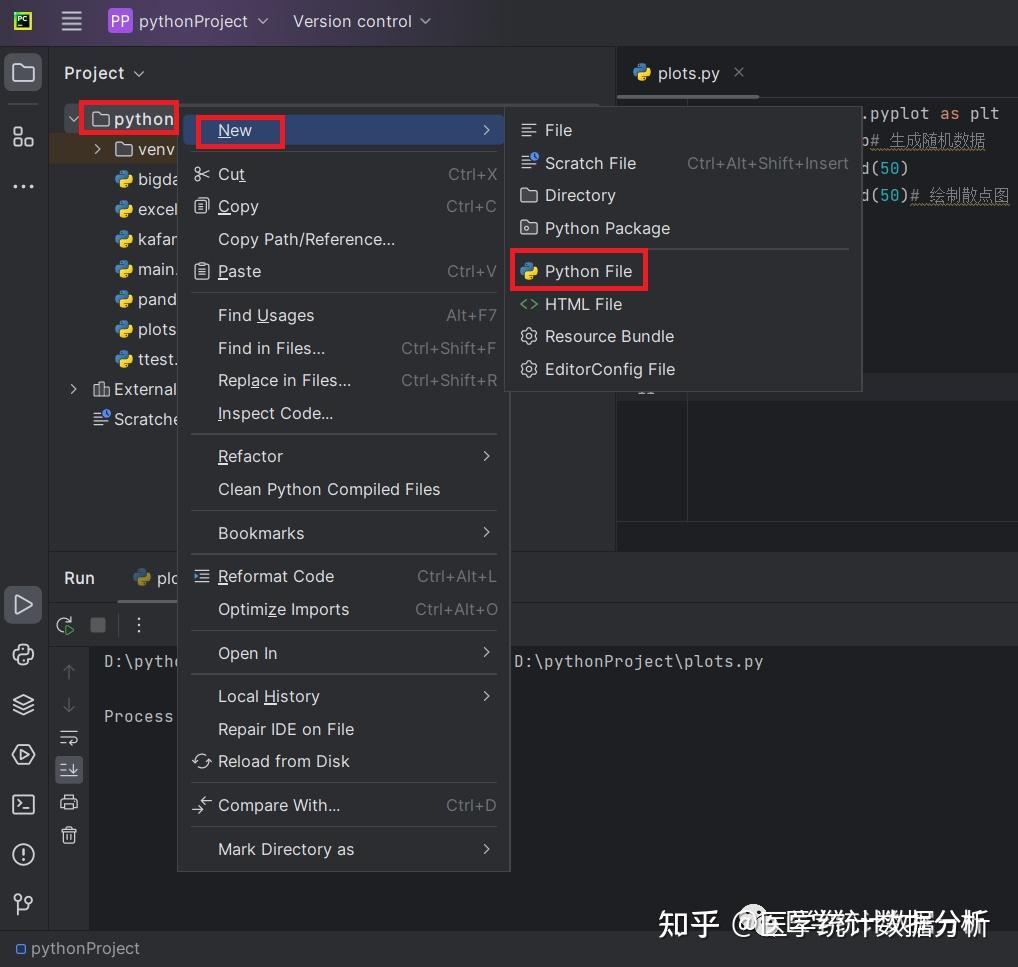Open the Services tool window icon

coord(23,755)
